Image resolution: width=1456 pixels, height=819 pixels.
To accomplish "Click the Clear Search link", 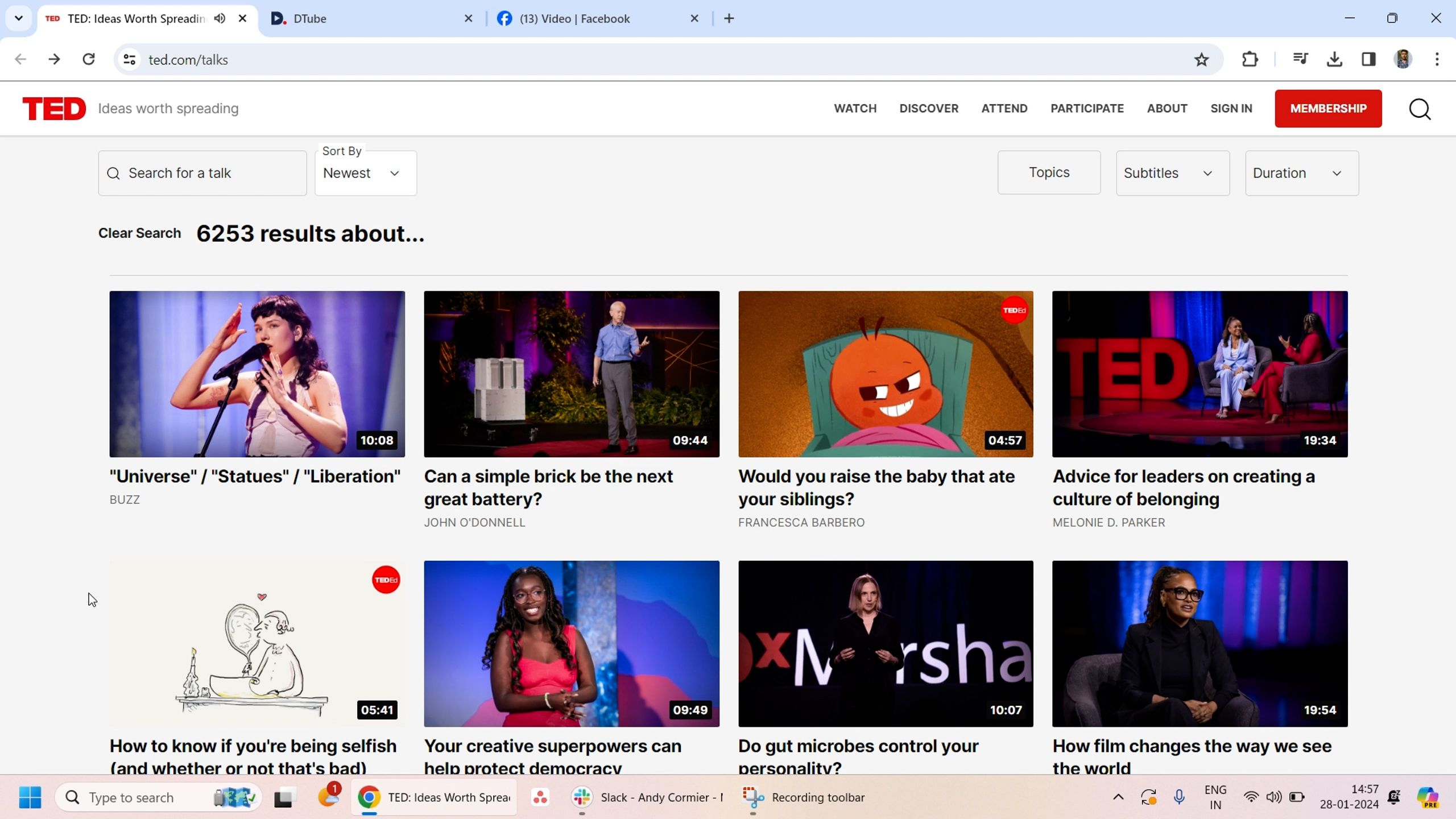I will [139, 233].
